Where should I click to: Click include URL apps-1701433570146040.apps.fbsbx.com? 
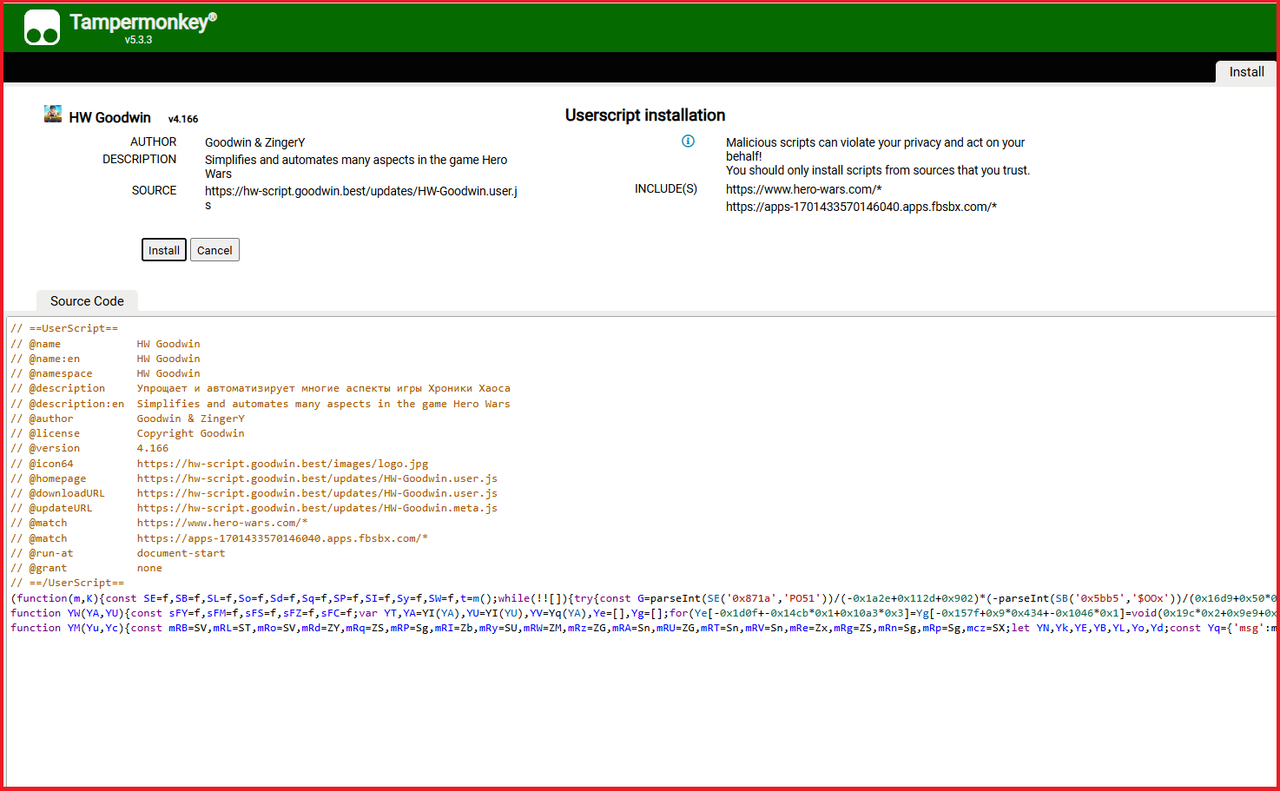tap(861, 207)
